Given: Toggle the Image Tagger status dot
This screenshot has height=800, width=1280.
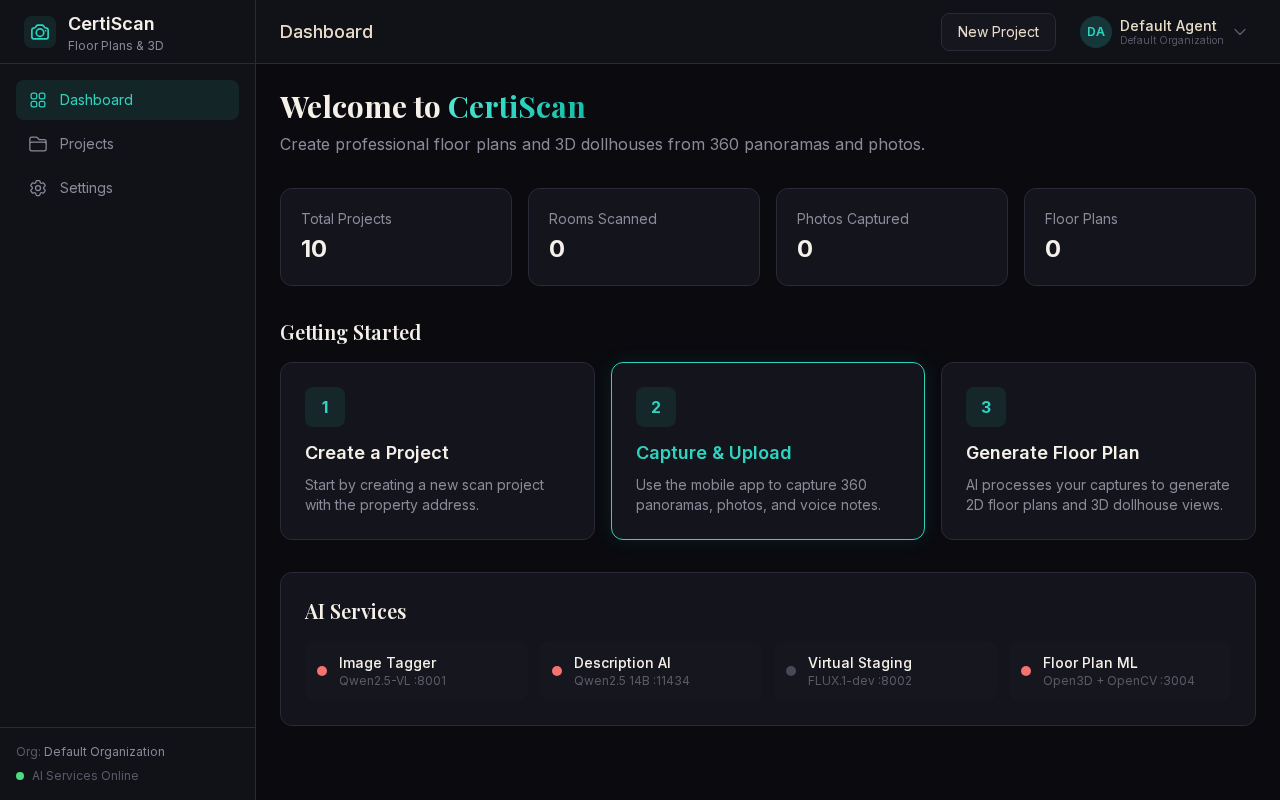Looking at the screenshot, I should tap(322, 671).
